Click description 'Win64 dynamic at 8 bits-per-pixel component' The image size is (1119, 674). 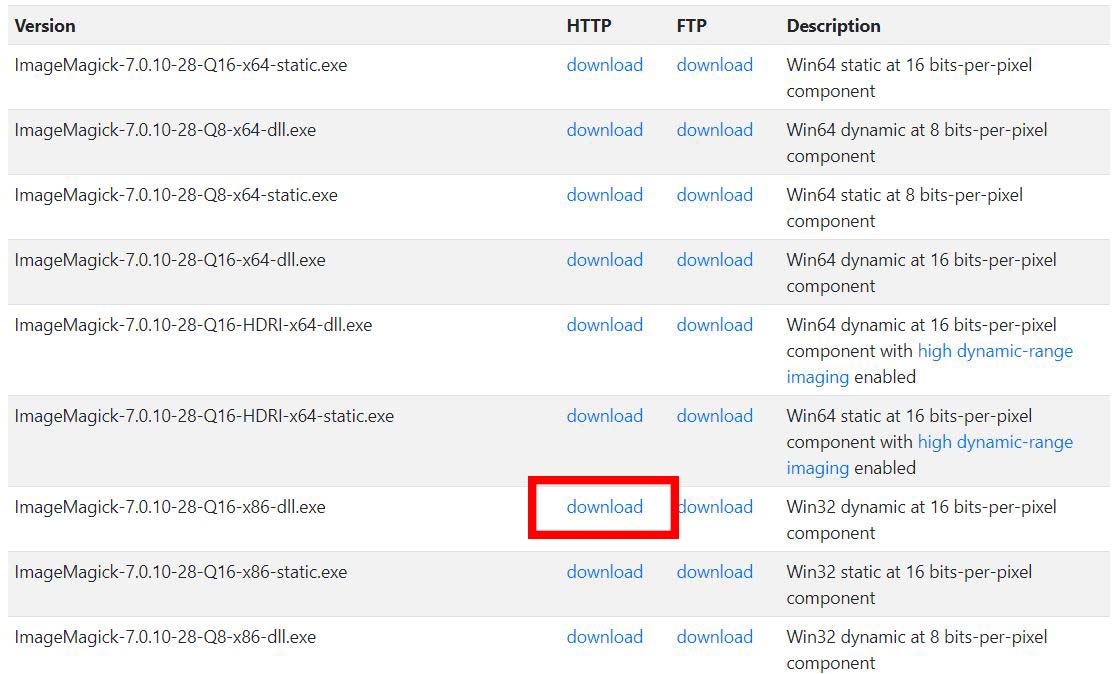(917, 143)
